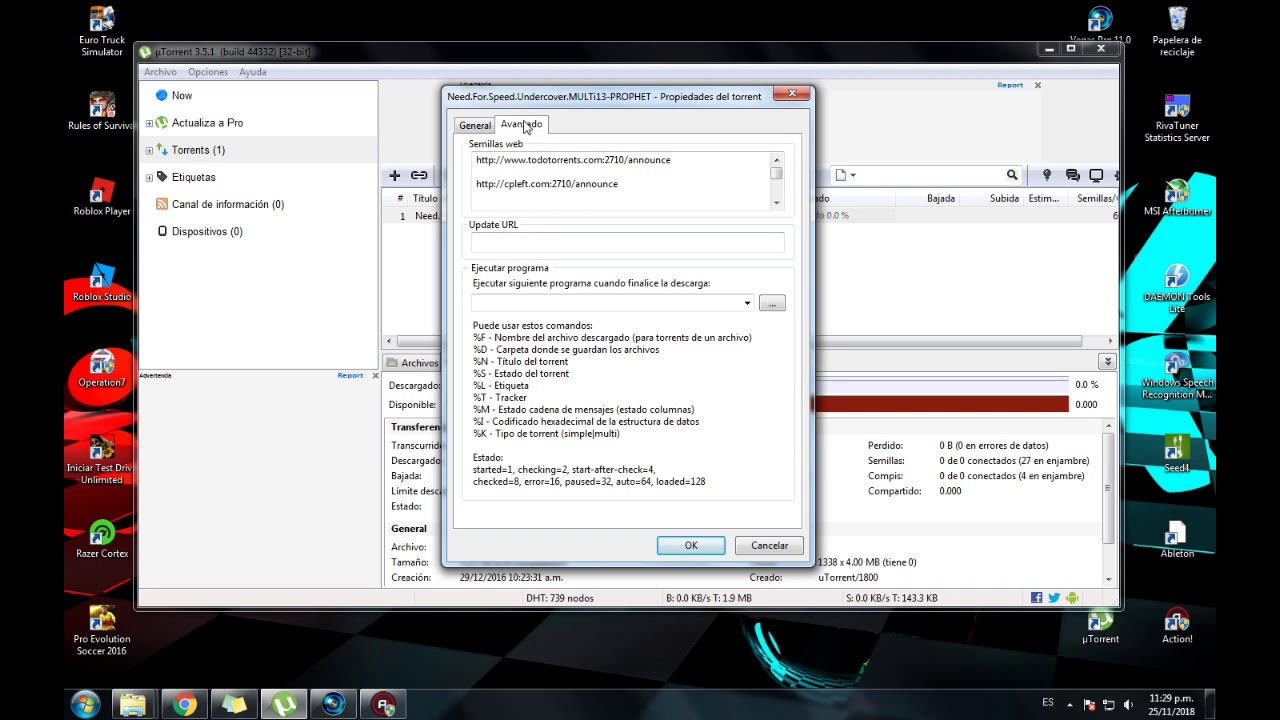Select Dispositivos (0) in the sidebar
Screen dimensions: 1280x720
[207, 231]
